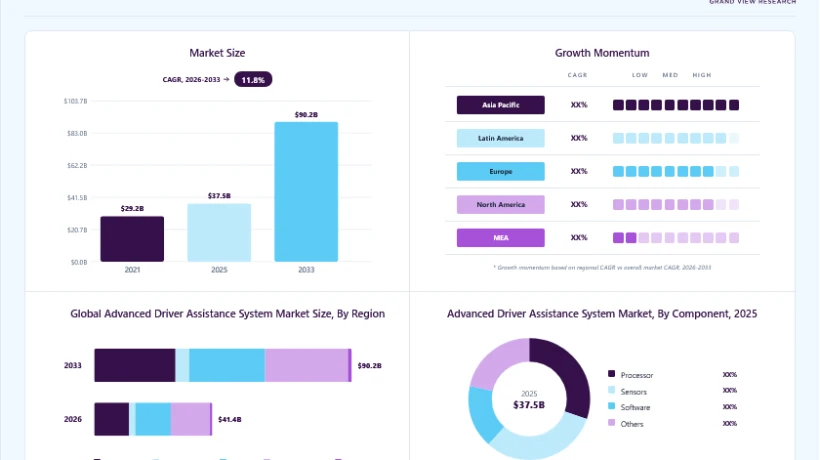The image size is (820, 460).
Task: Click the XX% value for MEA
Action: [579, 238]
